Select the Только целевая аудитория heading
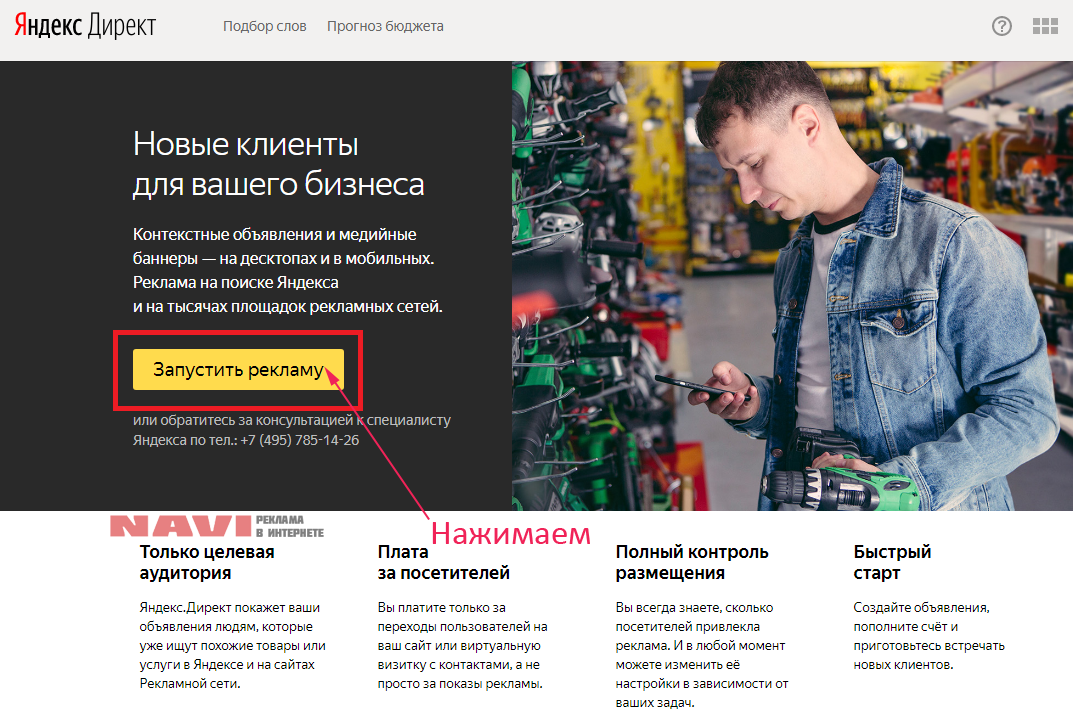This screenshot has width=1073, height=723. 207,562
